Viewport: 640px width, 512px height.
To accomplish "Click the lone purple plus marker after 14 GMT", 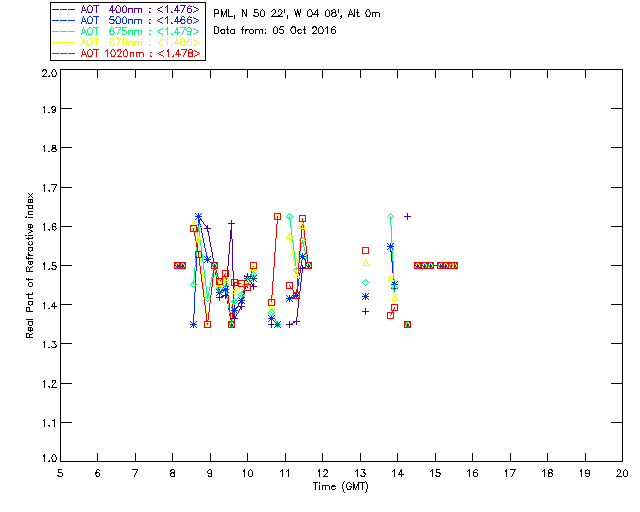I will [407, 216].
